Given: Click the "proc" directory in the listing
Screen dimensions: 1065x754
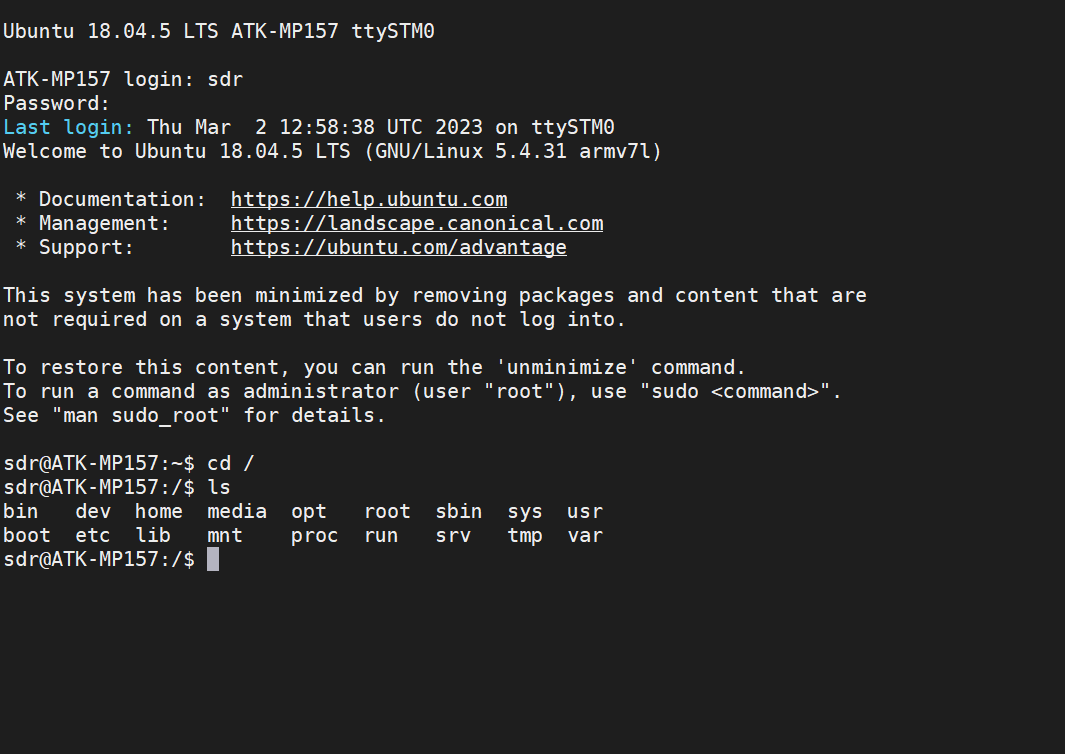Looking at the screenshot, I should (315, 535).
